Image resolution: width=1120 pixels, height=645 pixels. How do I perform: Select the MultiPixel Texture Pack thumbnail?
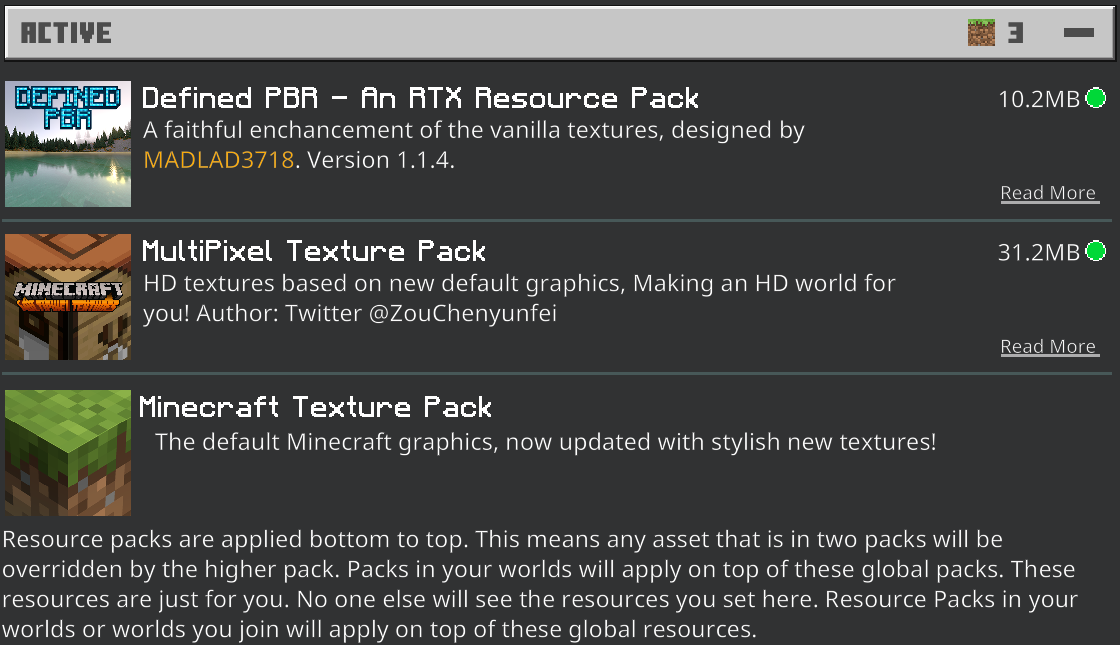click(x=68, y=297)
